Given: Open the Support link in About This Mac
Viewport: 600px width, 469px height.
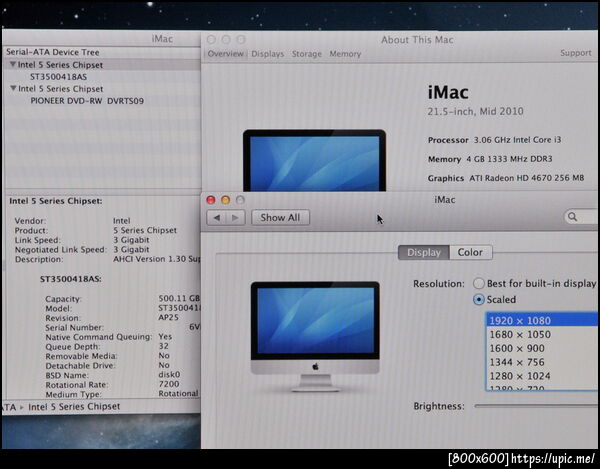Looking at the screenshot, I should (x=576, y=53).
